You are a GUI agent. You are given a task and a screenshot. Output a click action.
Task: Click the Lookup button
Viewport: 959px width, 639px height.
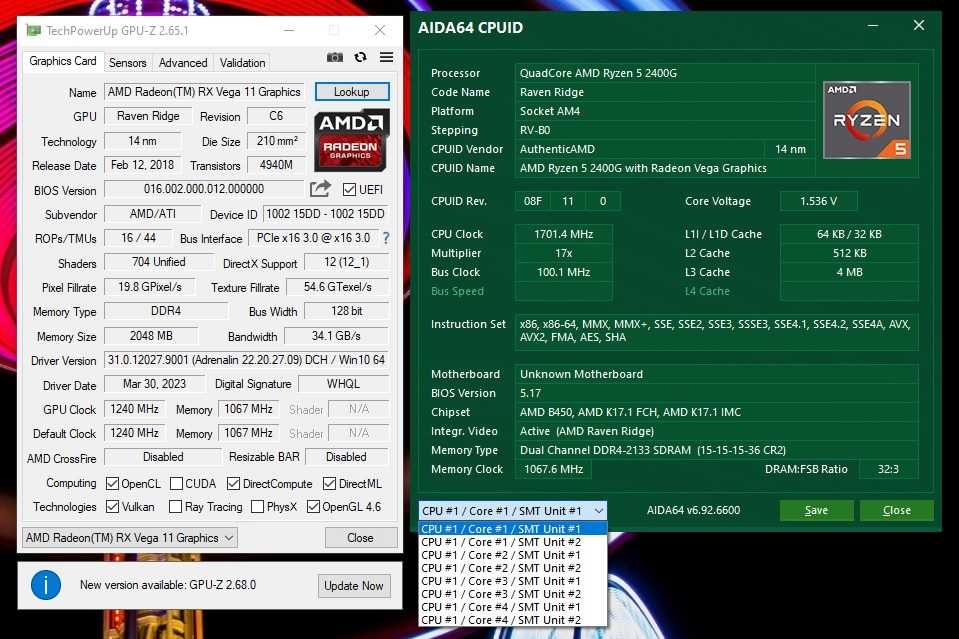(x=352, y=92)
